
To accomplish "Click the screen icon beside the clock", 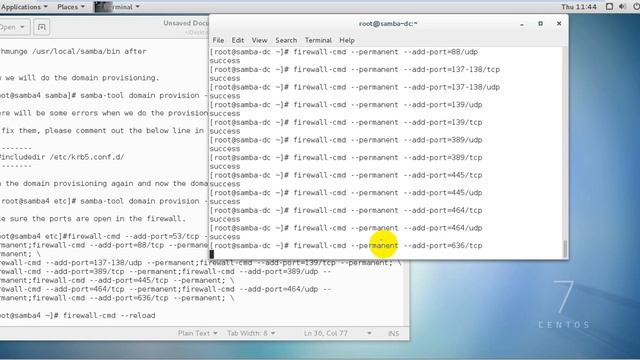I will coord(609,7).
